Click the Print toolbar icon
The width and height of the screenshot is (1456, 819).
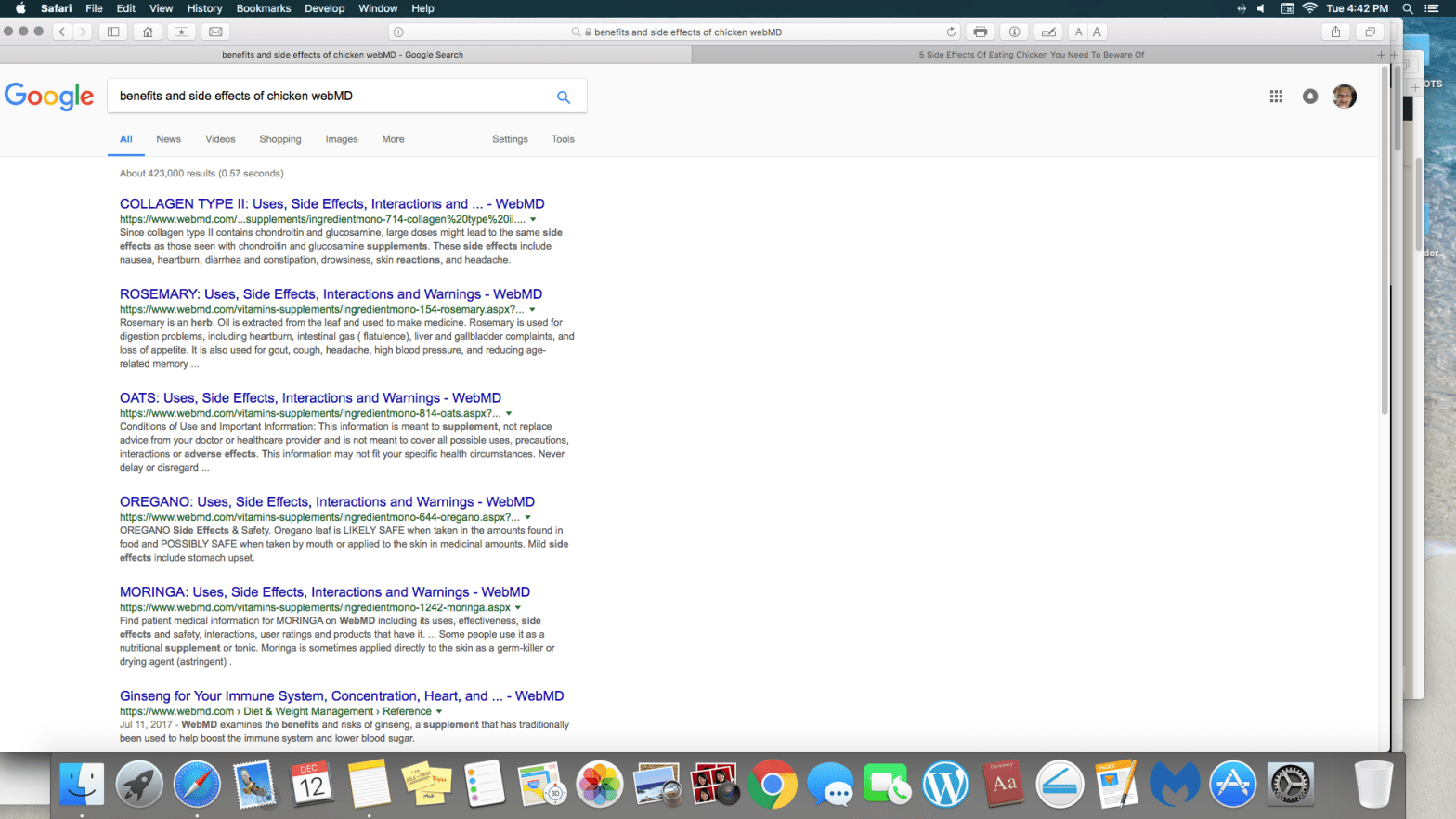point(980,32)
